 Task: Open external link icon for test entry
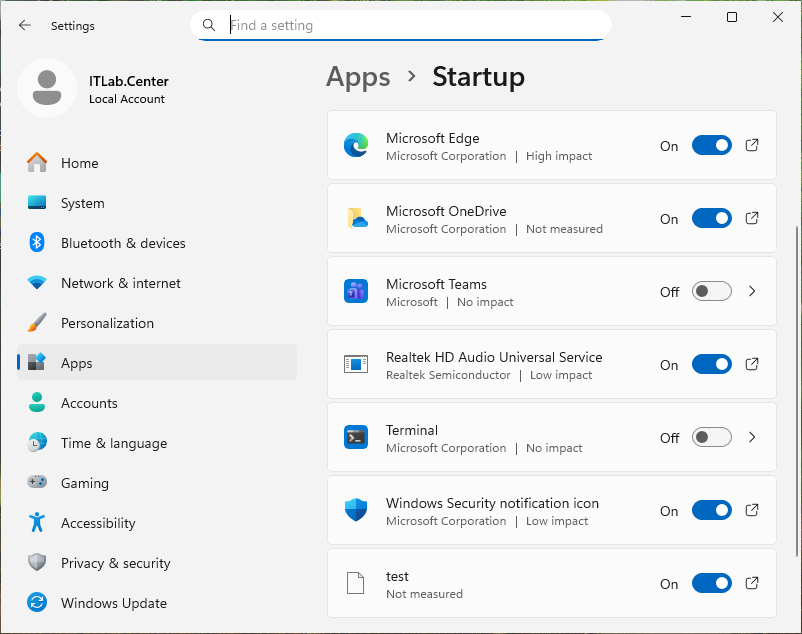click(753, 583)
